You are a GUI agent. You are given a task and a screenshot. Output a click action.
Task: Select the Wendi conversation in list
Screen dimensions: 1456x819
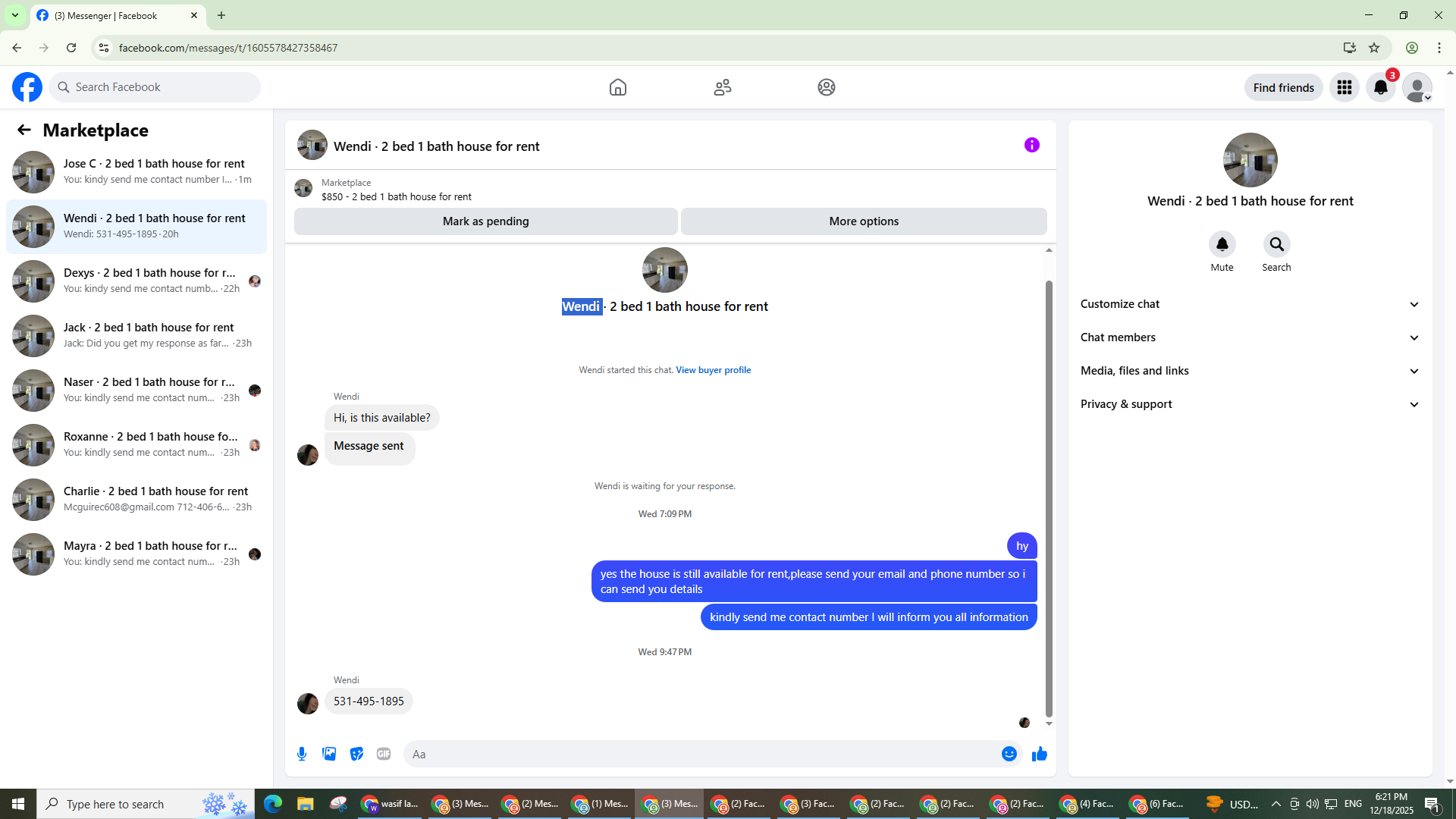[x=136, y=227]
